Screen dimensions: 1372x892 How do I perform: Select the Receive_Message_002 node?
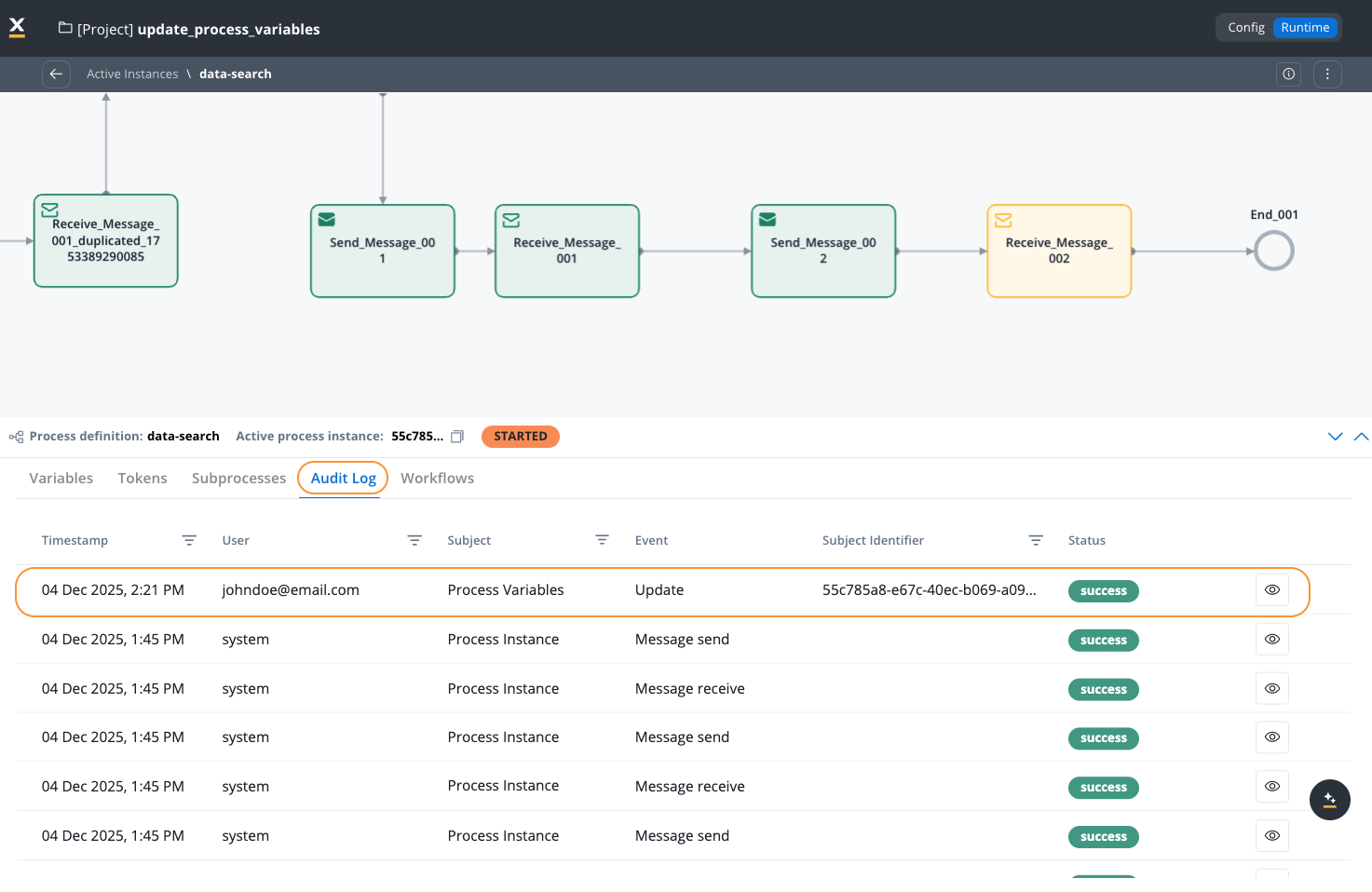click(1058, 251)
